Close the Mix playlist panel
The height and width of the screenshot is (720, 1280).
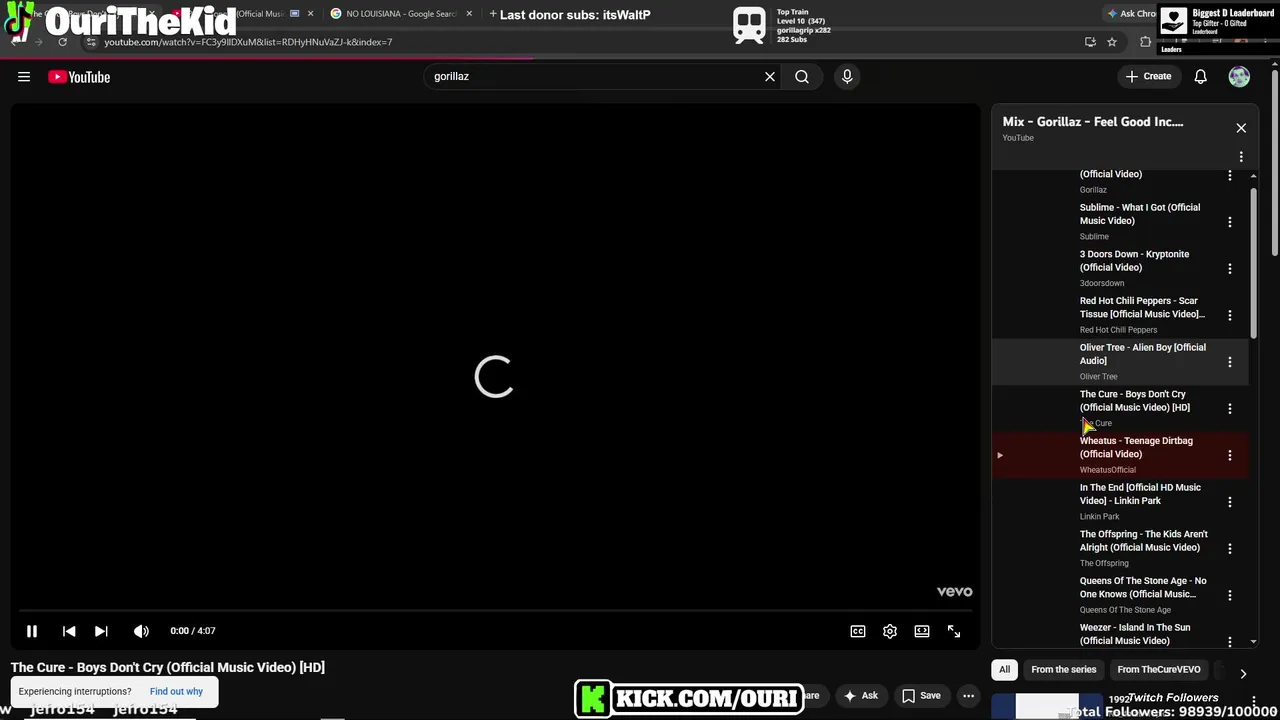point(1241,128)
